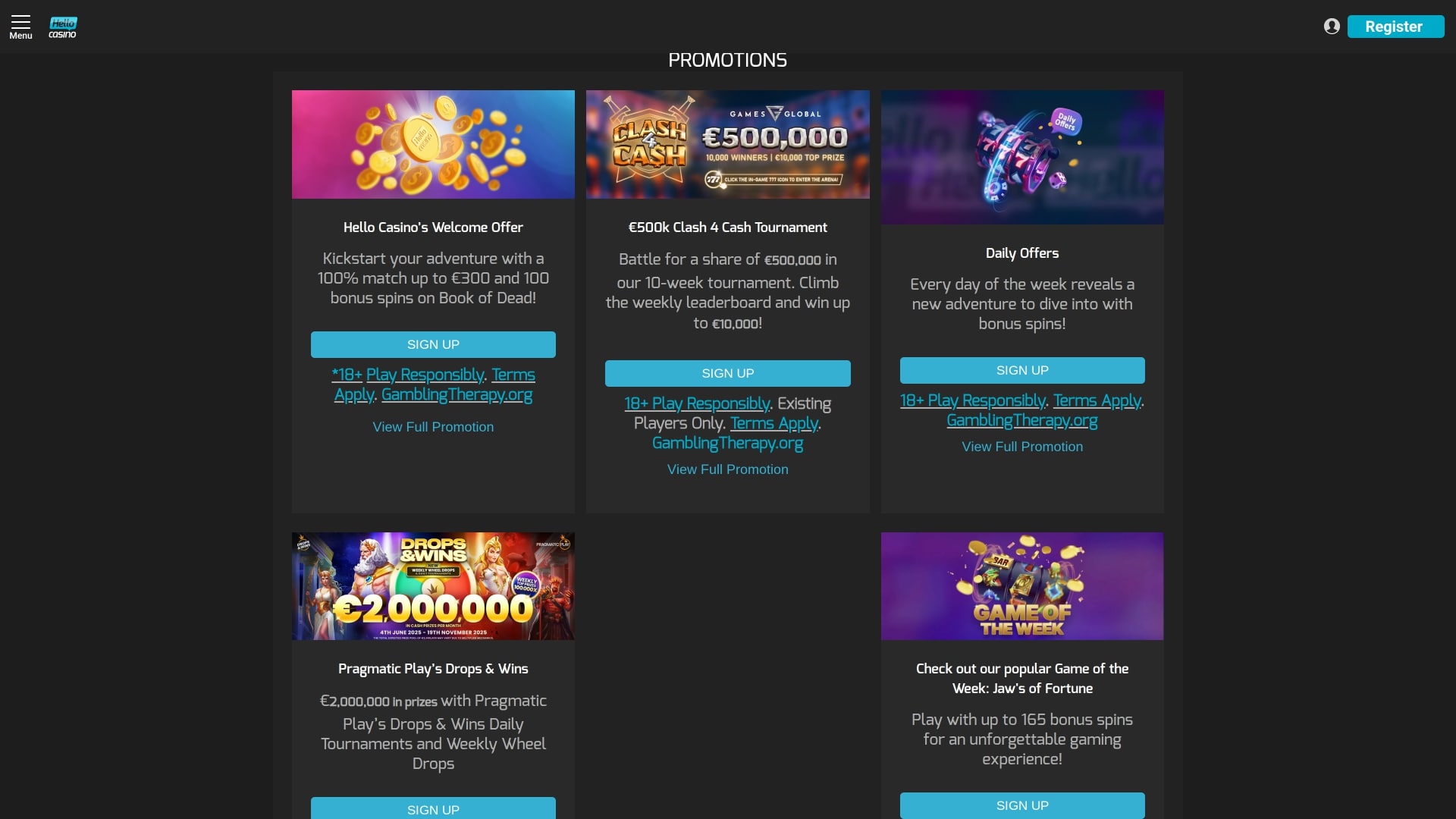Image resolution: width=1456 pixels, height=819 pixels.
Task: View Full Promotion for Clash 4 Cash
Action: coord(727,469)
